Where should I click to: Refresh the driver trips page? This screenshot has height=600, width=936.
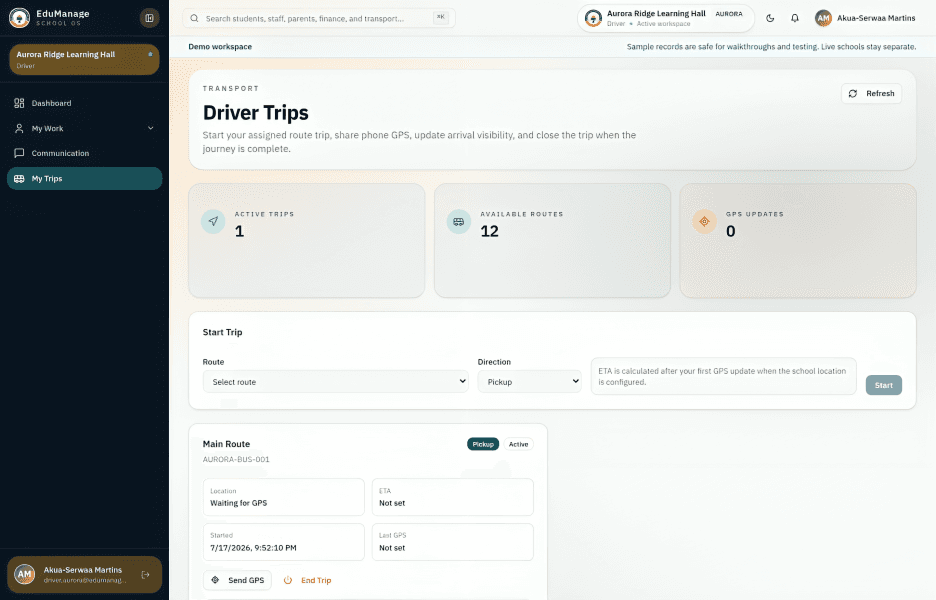pos(872,94)
